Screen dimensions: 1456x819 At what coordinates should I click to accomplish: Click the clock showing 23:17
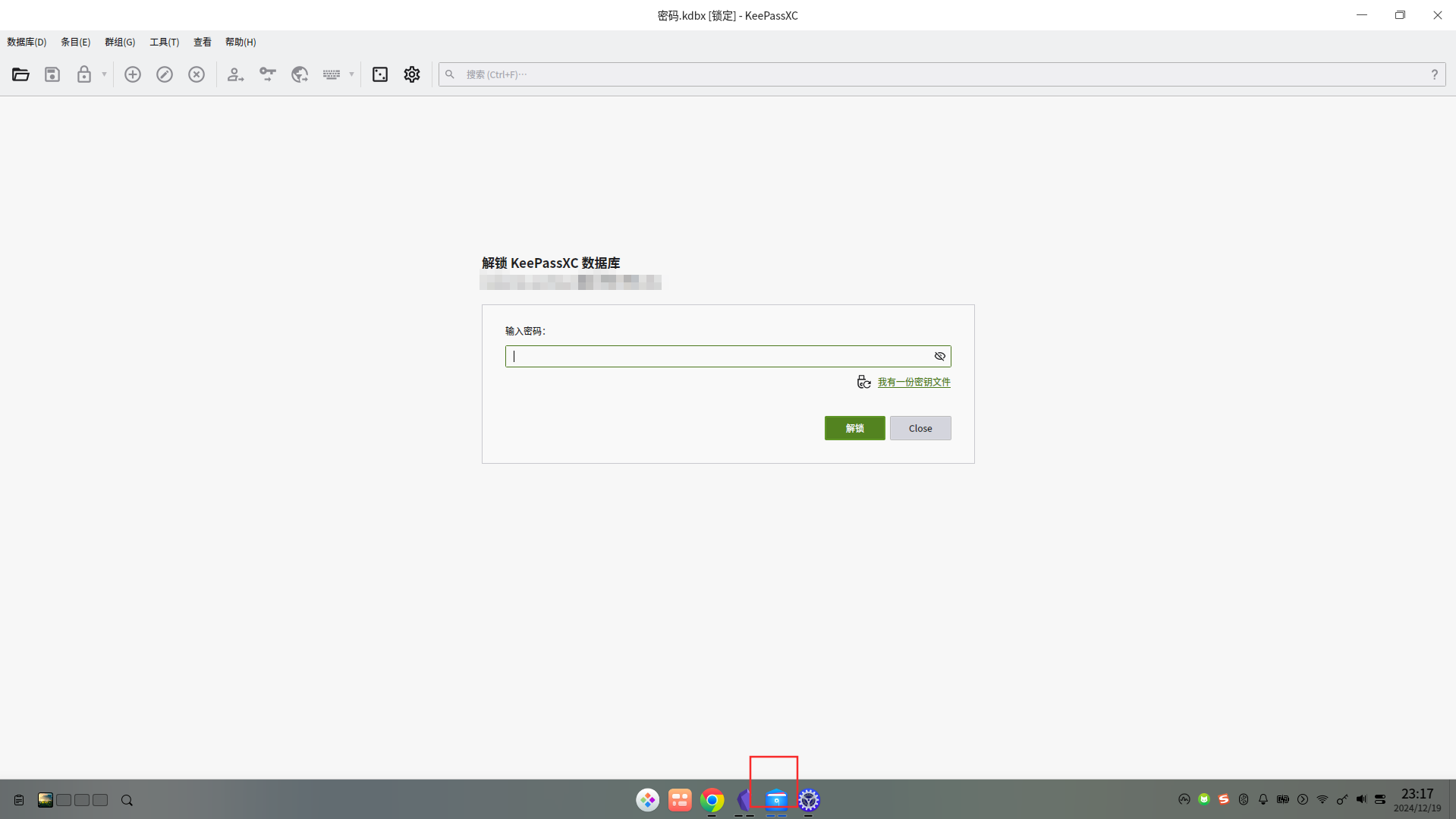point(1417,794)
